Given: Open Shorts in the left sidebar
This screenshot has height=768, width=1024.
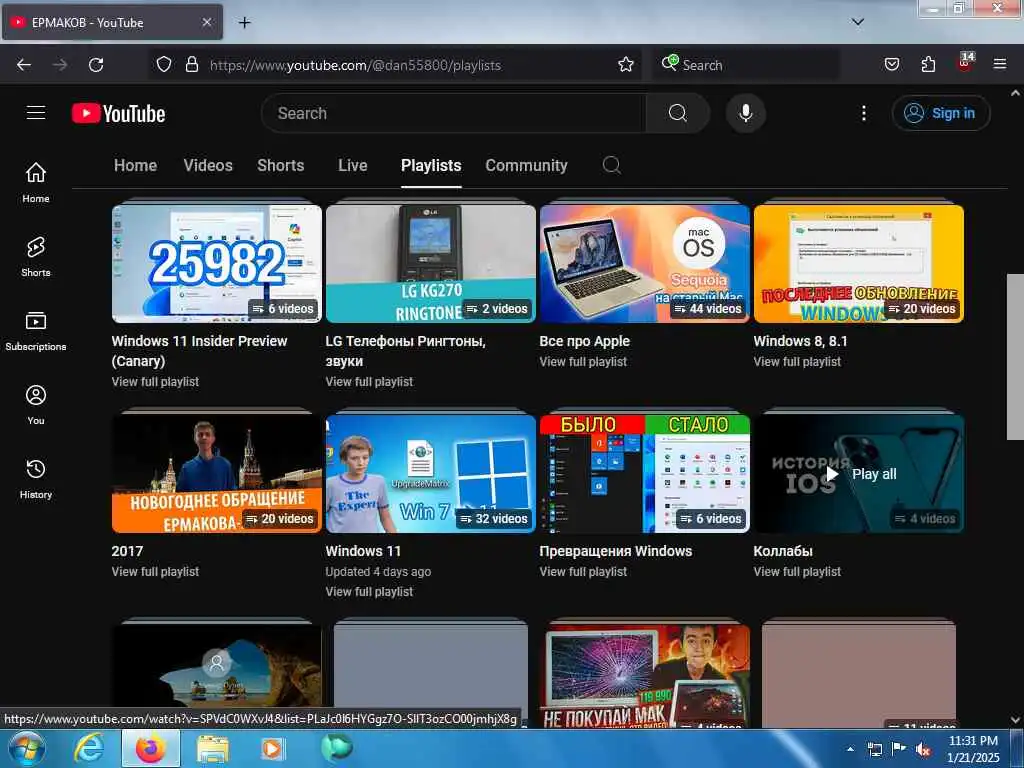Looking at the screenshot, I should click(x=36, y=257).
